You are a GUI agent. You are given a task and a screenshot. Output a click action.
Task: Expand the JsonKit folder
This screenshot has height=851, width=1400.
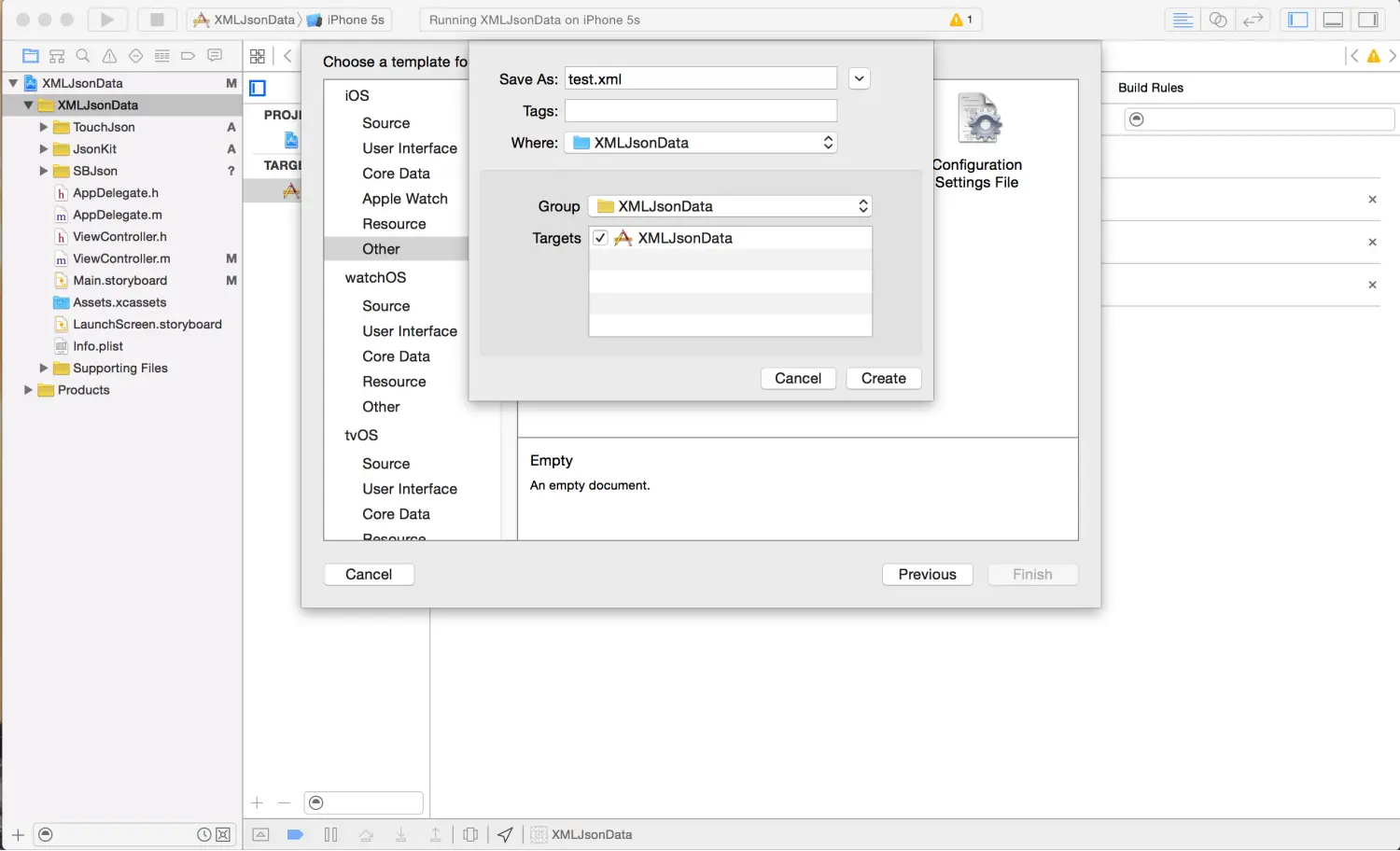click(43, 149)
